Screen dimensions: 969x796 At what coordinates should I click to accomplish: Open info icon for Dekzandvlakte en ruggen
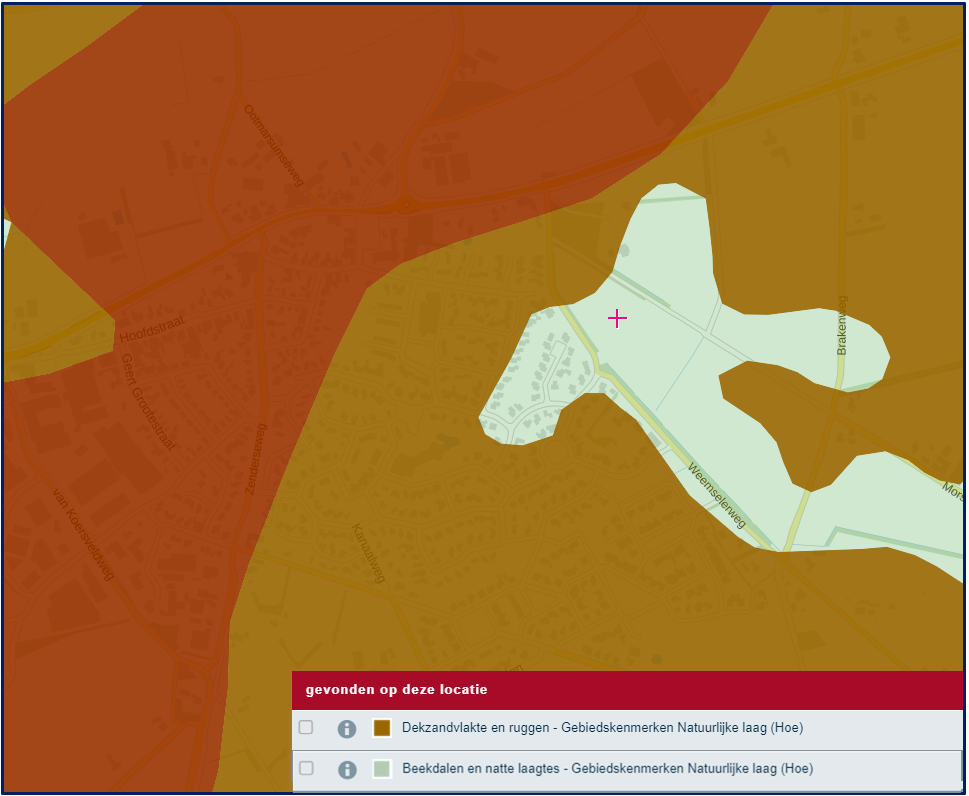347,729
